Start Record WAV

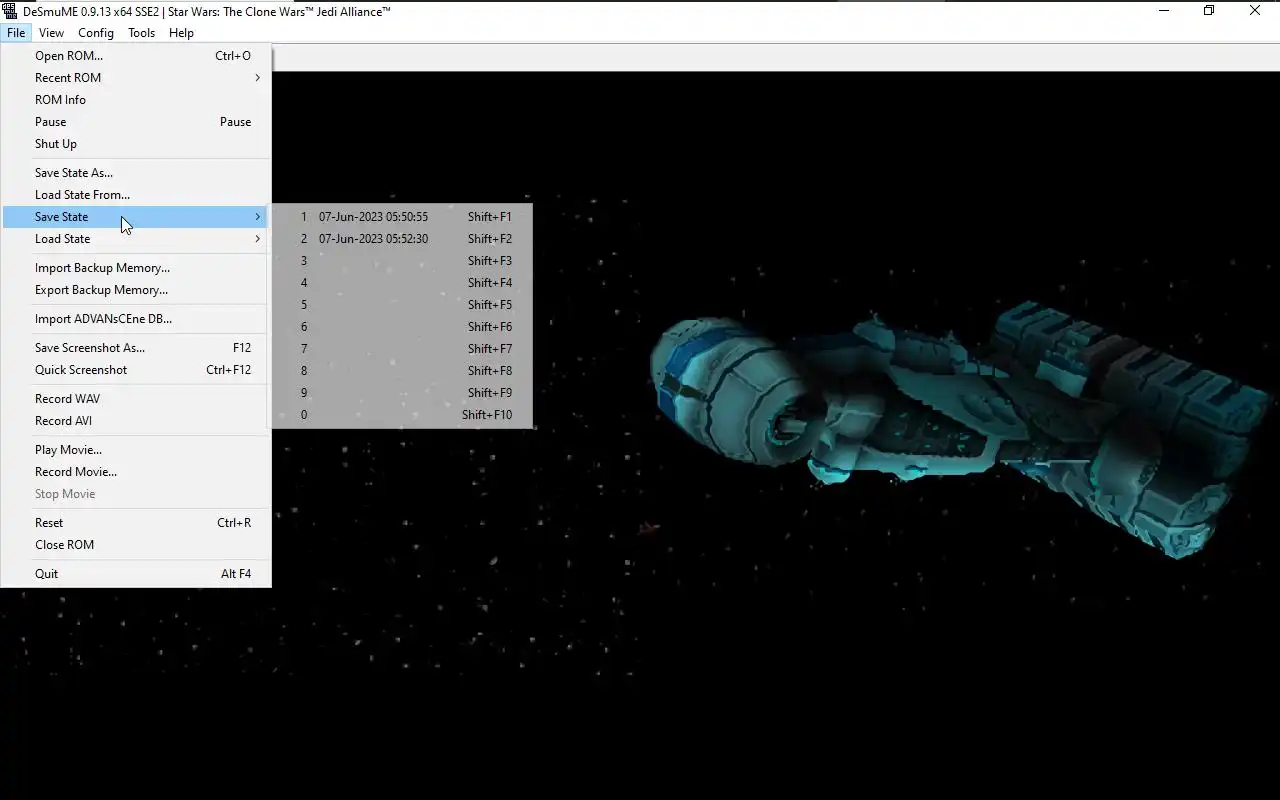tap(136, 399)
